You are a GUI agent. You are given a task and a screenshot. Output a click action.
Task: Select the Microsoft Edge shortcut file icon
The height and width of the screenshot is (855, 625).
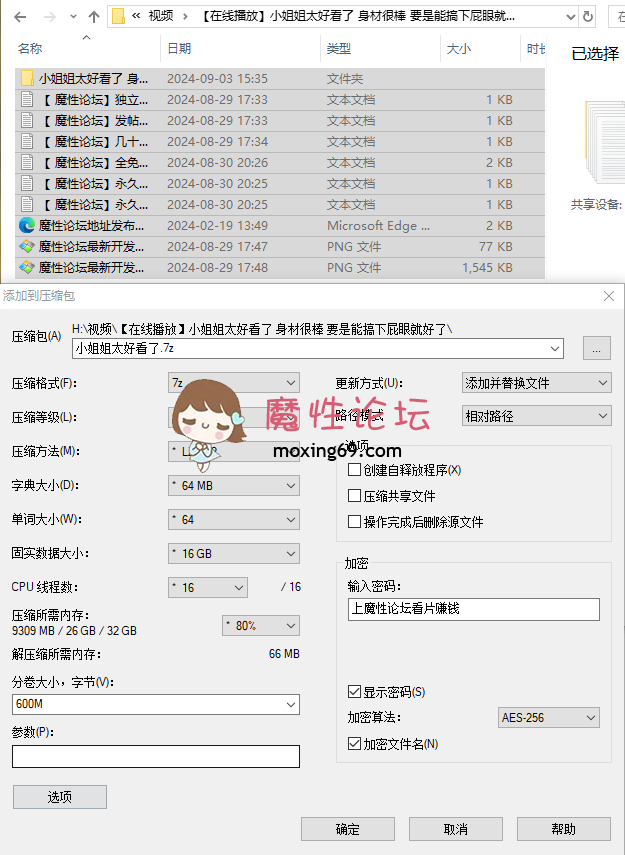(27, 225)
